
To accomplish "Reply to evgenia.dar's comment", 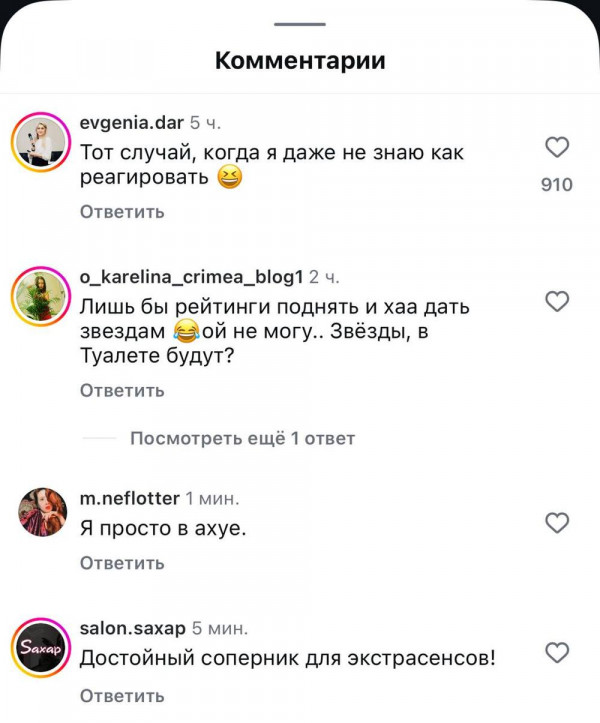I will click(122, 212).
